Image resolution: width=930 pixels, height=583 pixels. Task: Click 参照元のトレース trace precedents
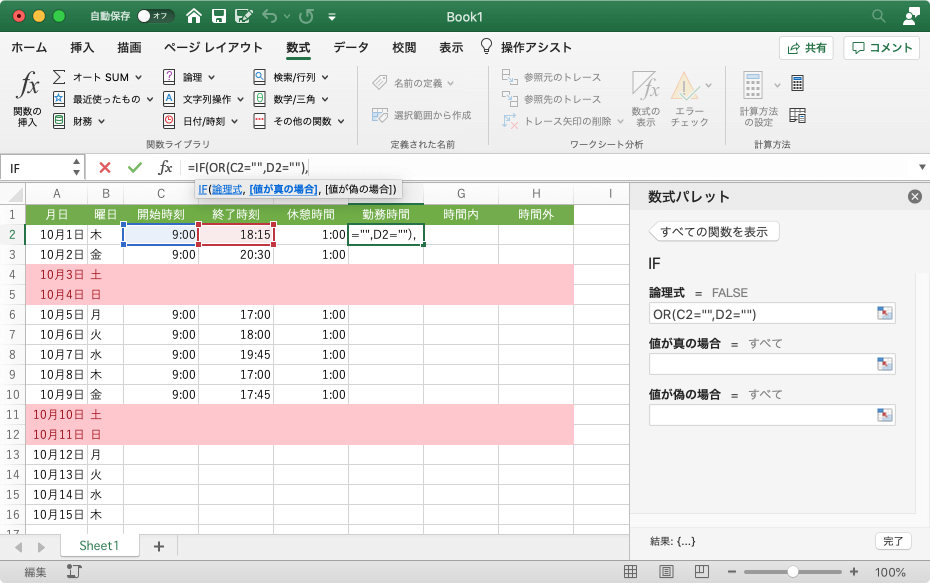coord(552,77)
